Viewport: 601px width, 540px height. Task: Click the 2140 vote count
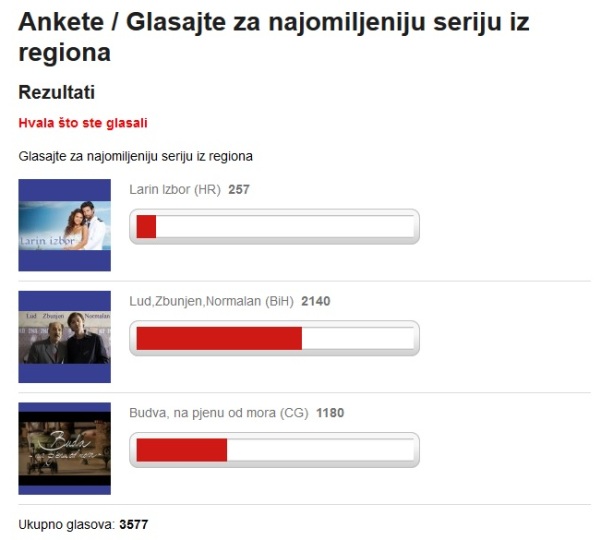315,301
